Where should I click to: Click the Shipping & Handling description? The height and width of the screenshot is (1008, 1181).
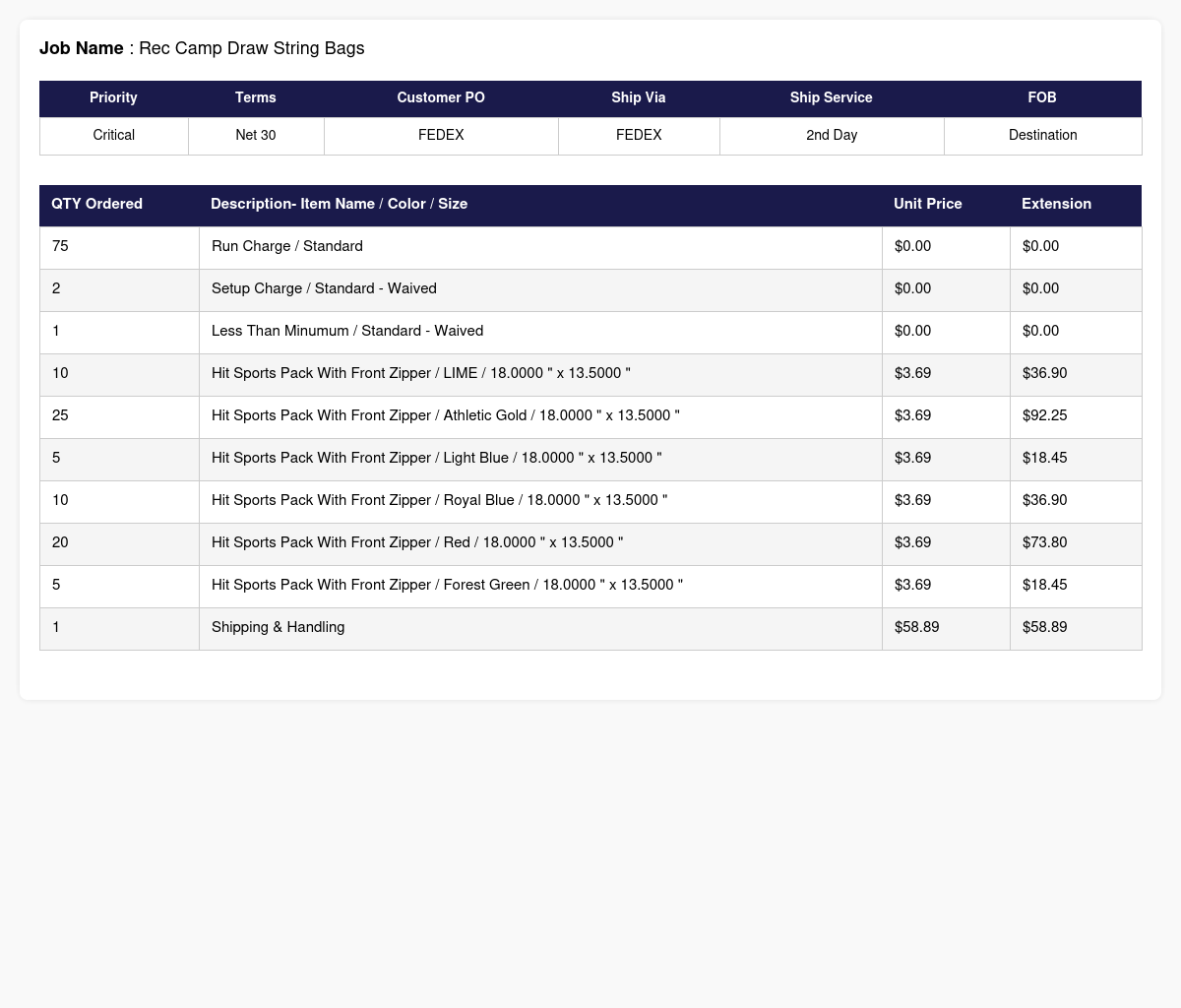(x=278, y=627)
